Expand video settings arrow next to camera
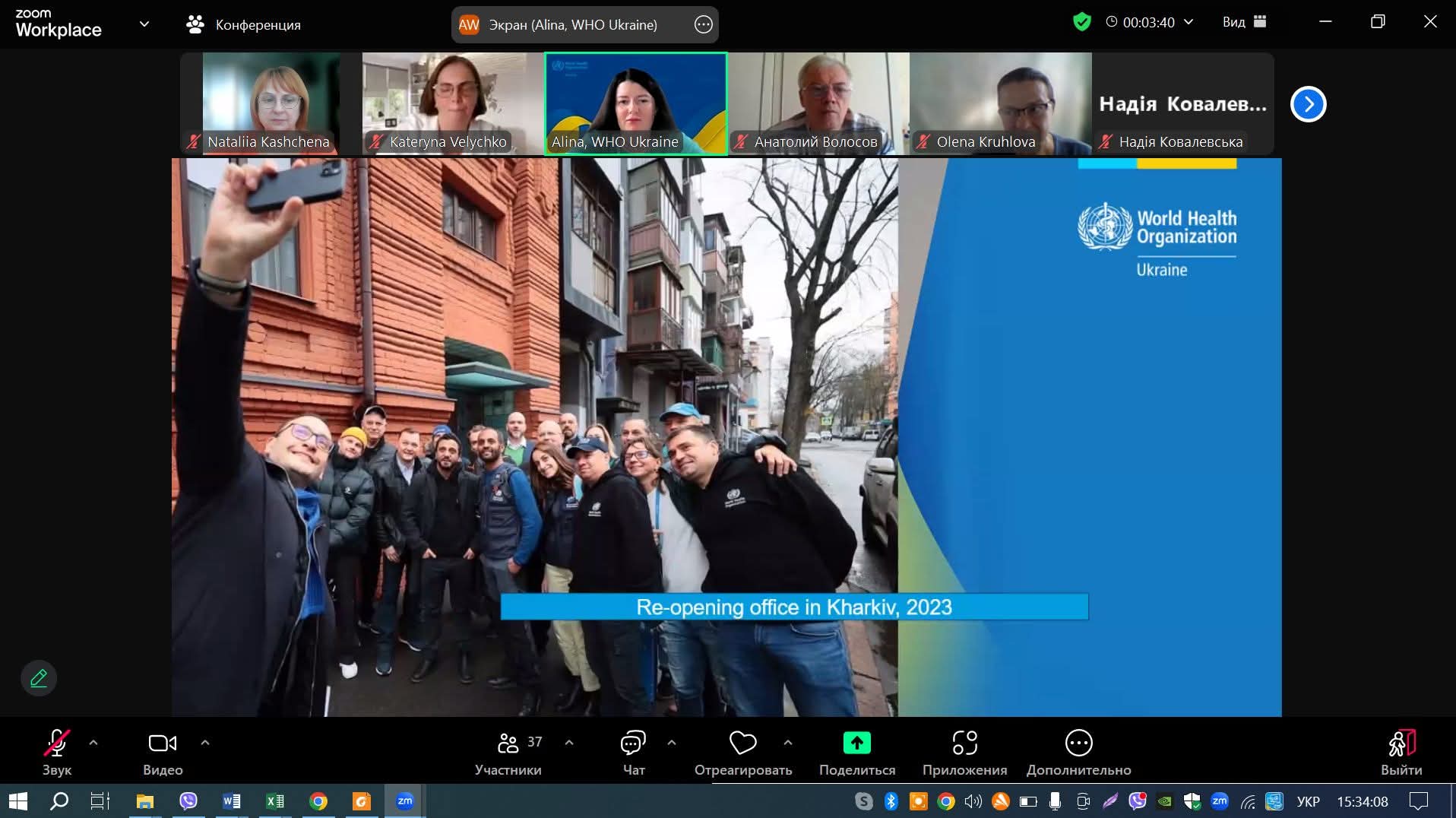The image size is (1456, 818). (x=205, y=742)
